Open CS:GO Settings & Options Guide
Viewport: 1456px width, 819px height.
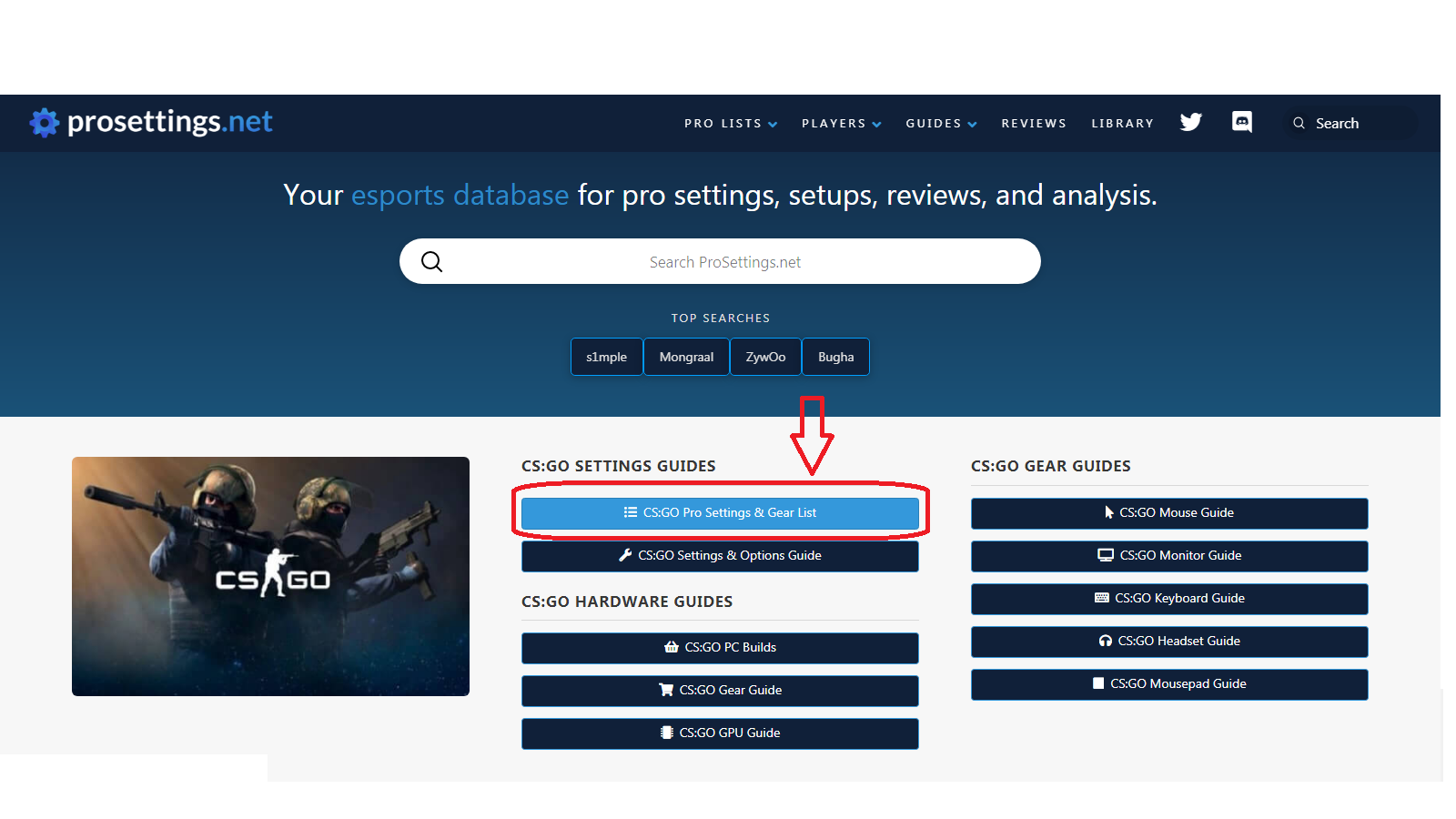coord(720,556)
